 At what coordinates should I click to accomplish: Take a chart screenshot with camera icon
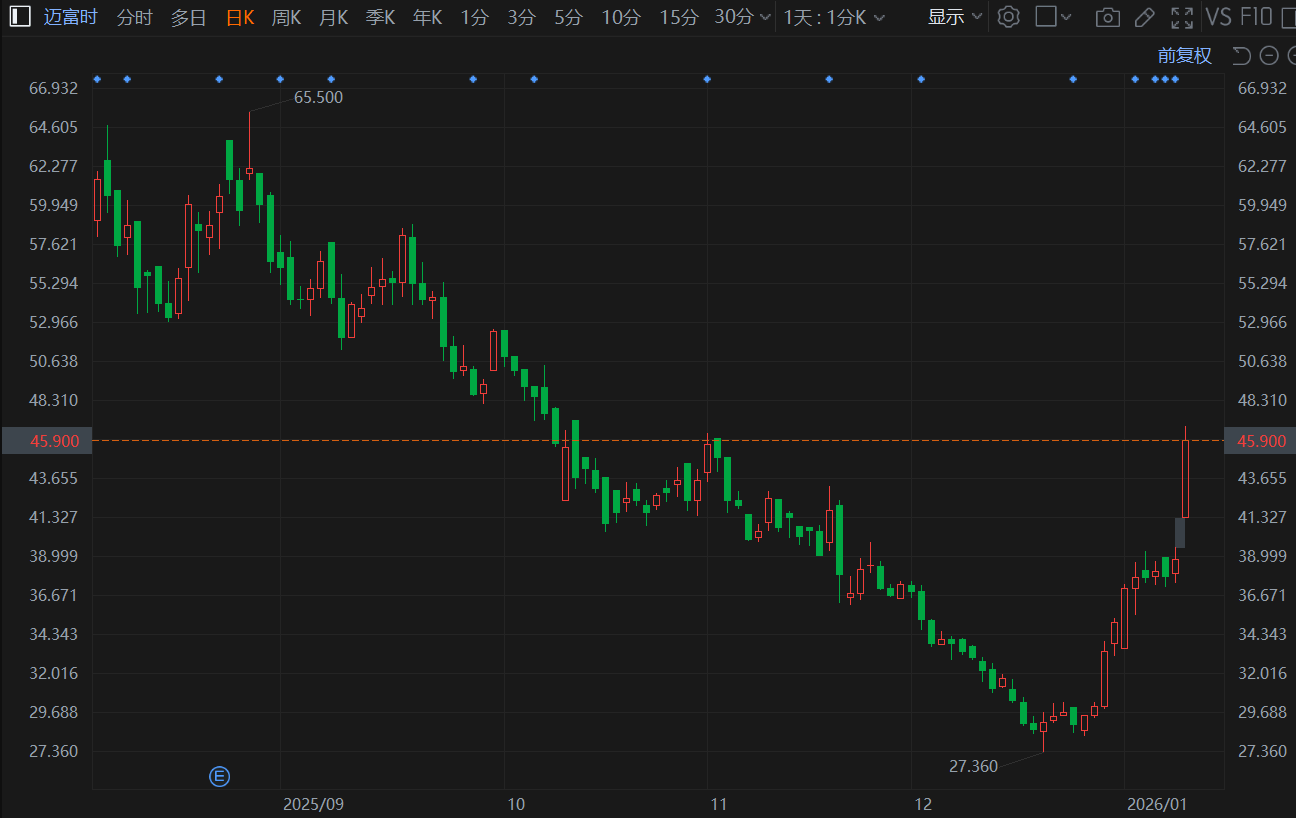pyautogui.click(x=1107, y=17)
